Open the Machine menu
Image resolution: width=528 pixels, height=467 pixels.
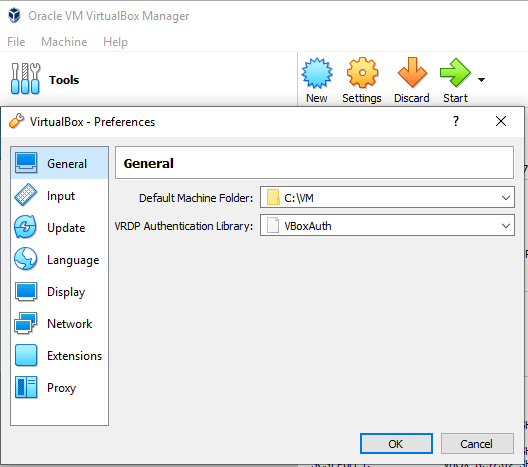pos(64,42)
